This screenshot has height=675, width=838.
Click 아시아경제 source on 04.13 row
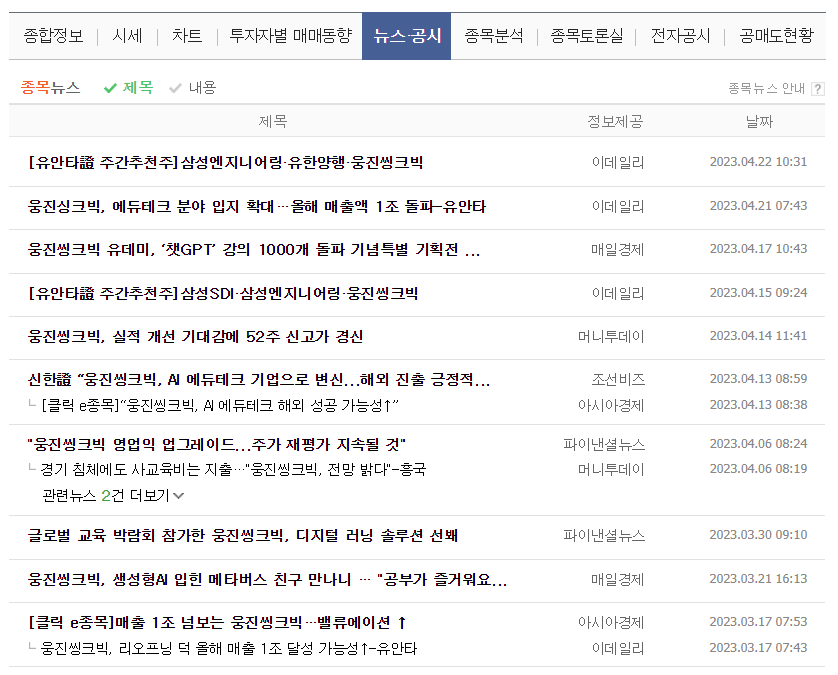pyautogui.click(x=611, y=406)
